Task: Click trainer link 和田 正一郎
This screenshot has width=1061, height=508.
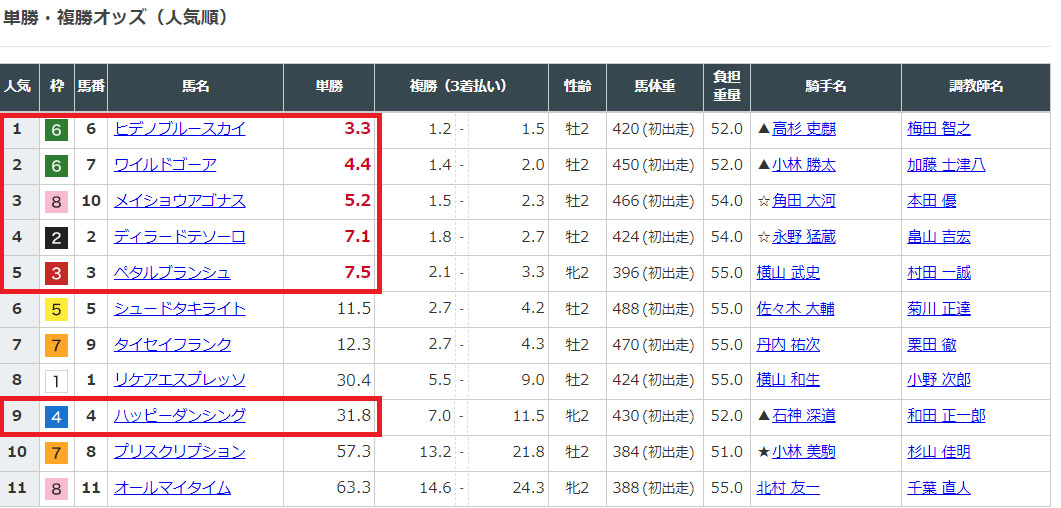Action: pos(945,416)
